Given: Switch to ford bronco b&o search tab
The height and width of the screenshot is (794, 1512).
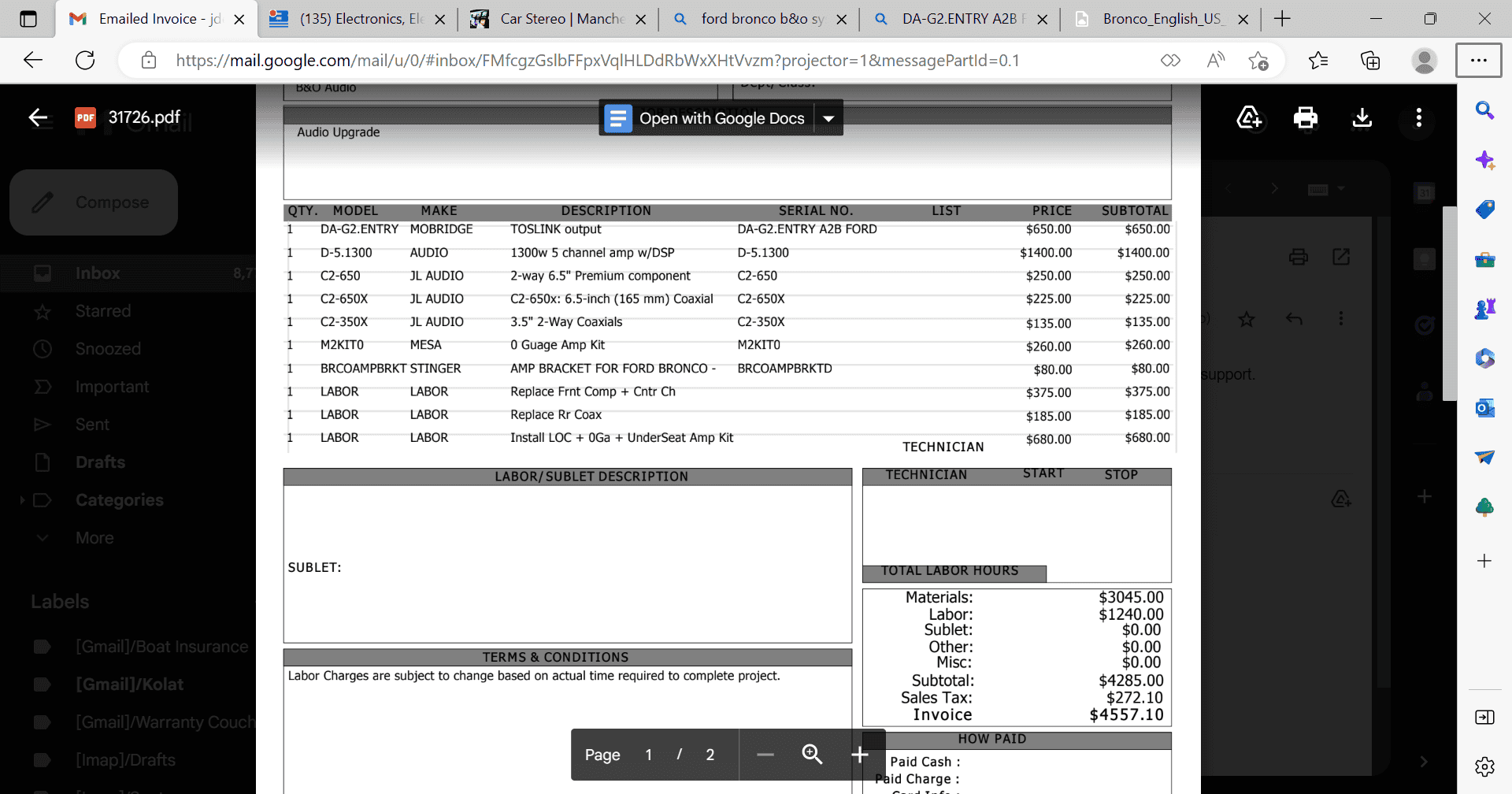Looking at the screenshot, I should (x=759, y=19).
